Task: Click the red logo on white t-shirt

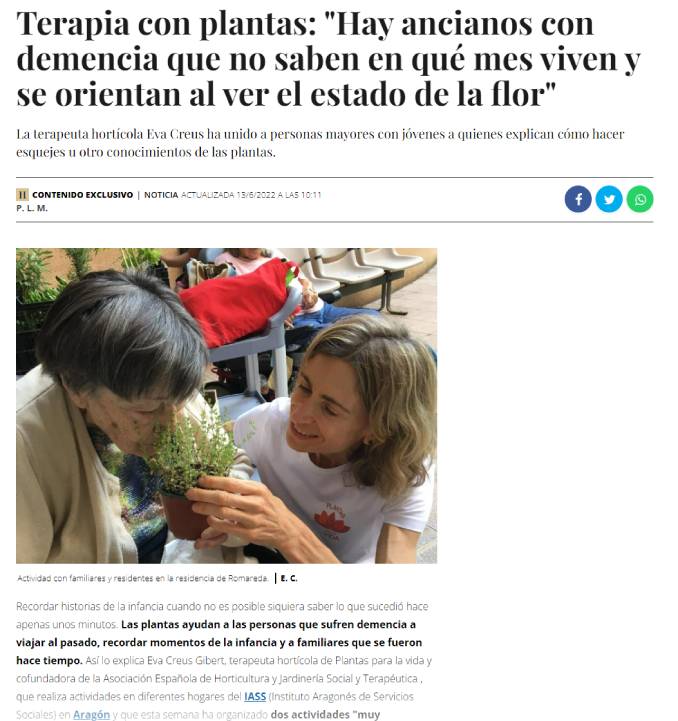Action: coord(332,521)
